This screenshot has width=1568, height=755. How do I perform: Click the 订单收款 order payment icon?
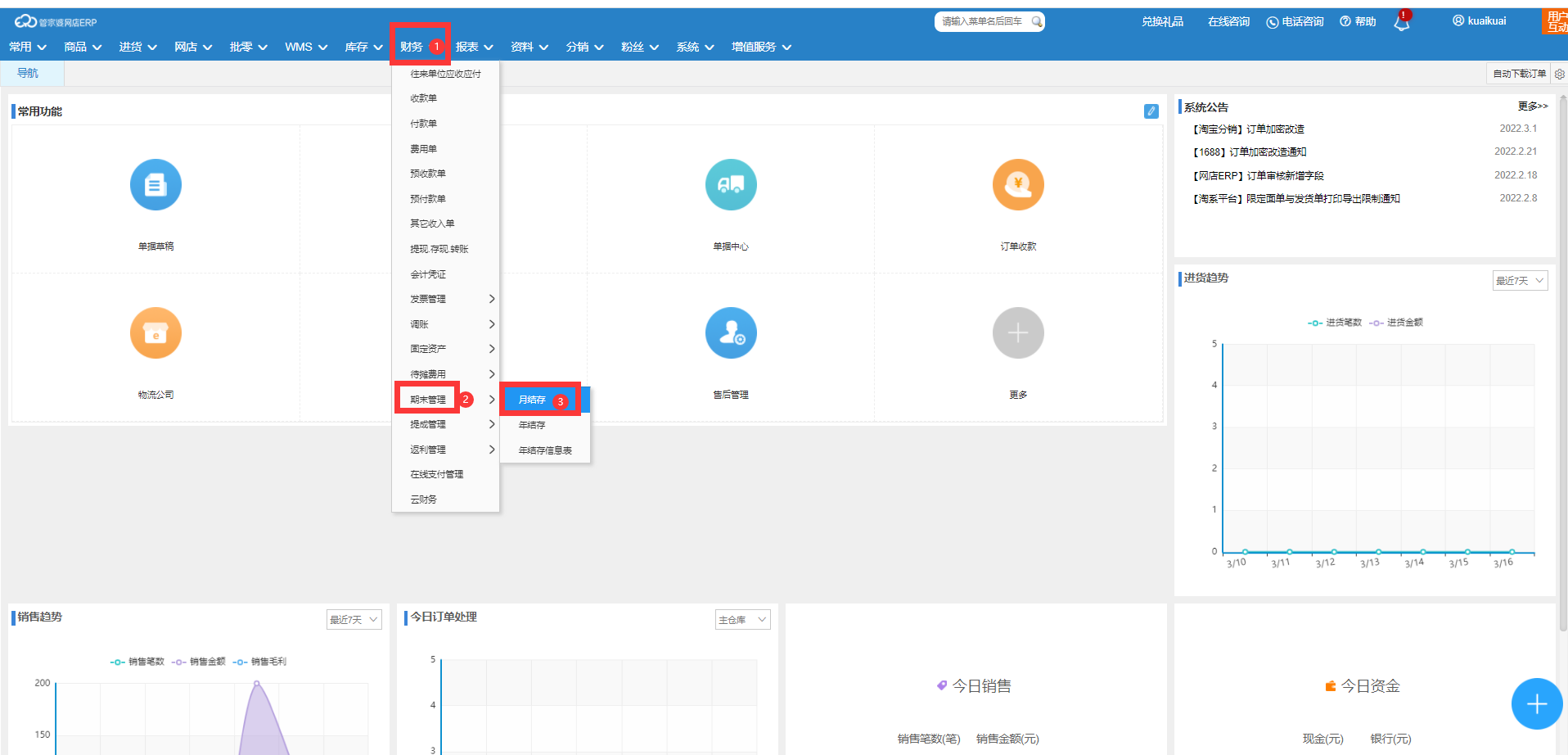(1018, 185)
